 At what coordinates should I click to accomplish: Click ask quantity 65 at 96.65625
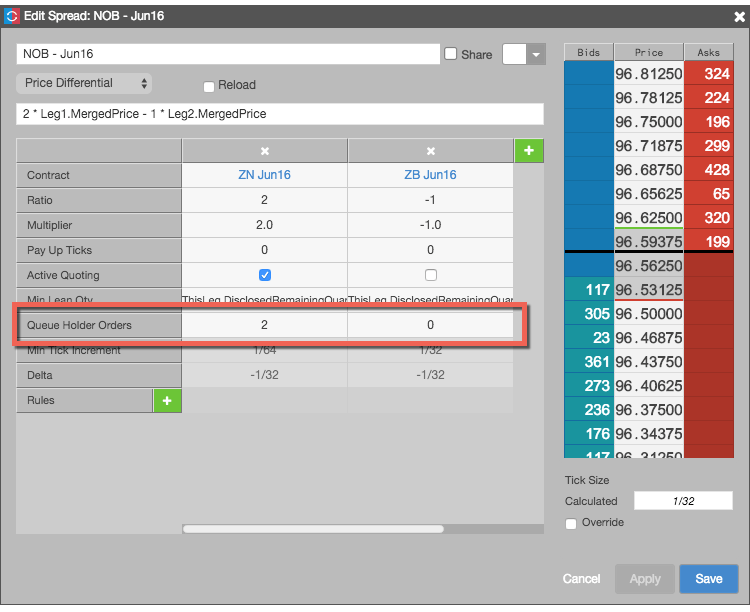709,193
